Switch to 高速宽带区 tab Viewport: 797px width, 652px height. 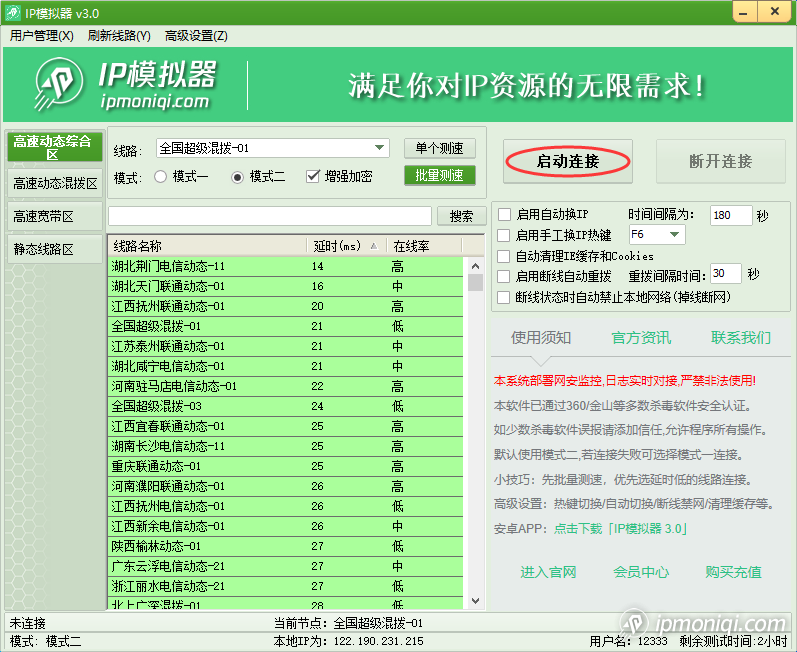[55, 216]
